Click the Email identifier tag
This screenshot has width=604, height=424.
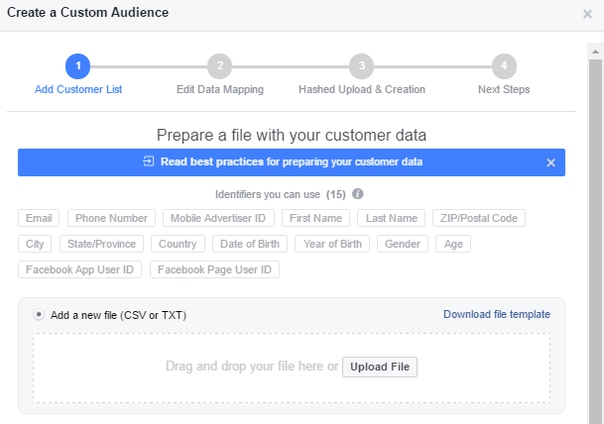point(39,218)
